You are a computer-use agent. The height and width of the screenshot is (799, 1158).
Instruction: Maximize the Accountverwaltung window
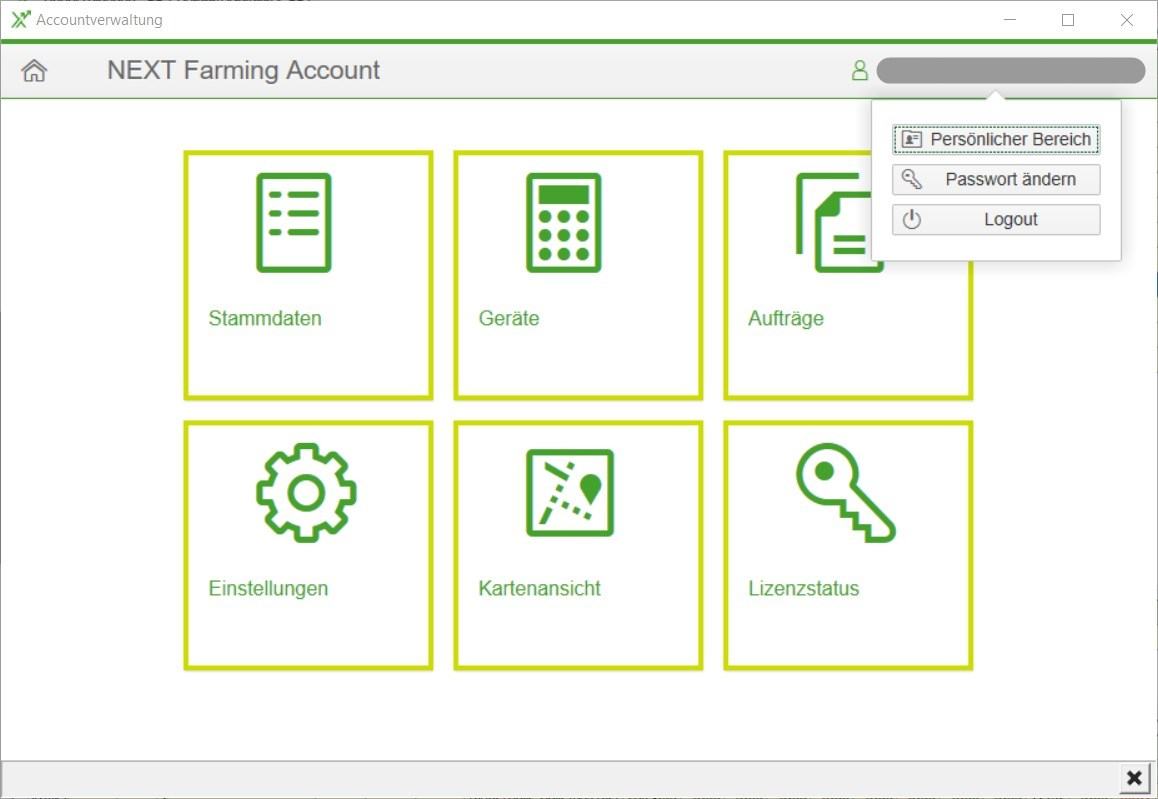pyautogui.click(x=1068, y=20)
